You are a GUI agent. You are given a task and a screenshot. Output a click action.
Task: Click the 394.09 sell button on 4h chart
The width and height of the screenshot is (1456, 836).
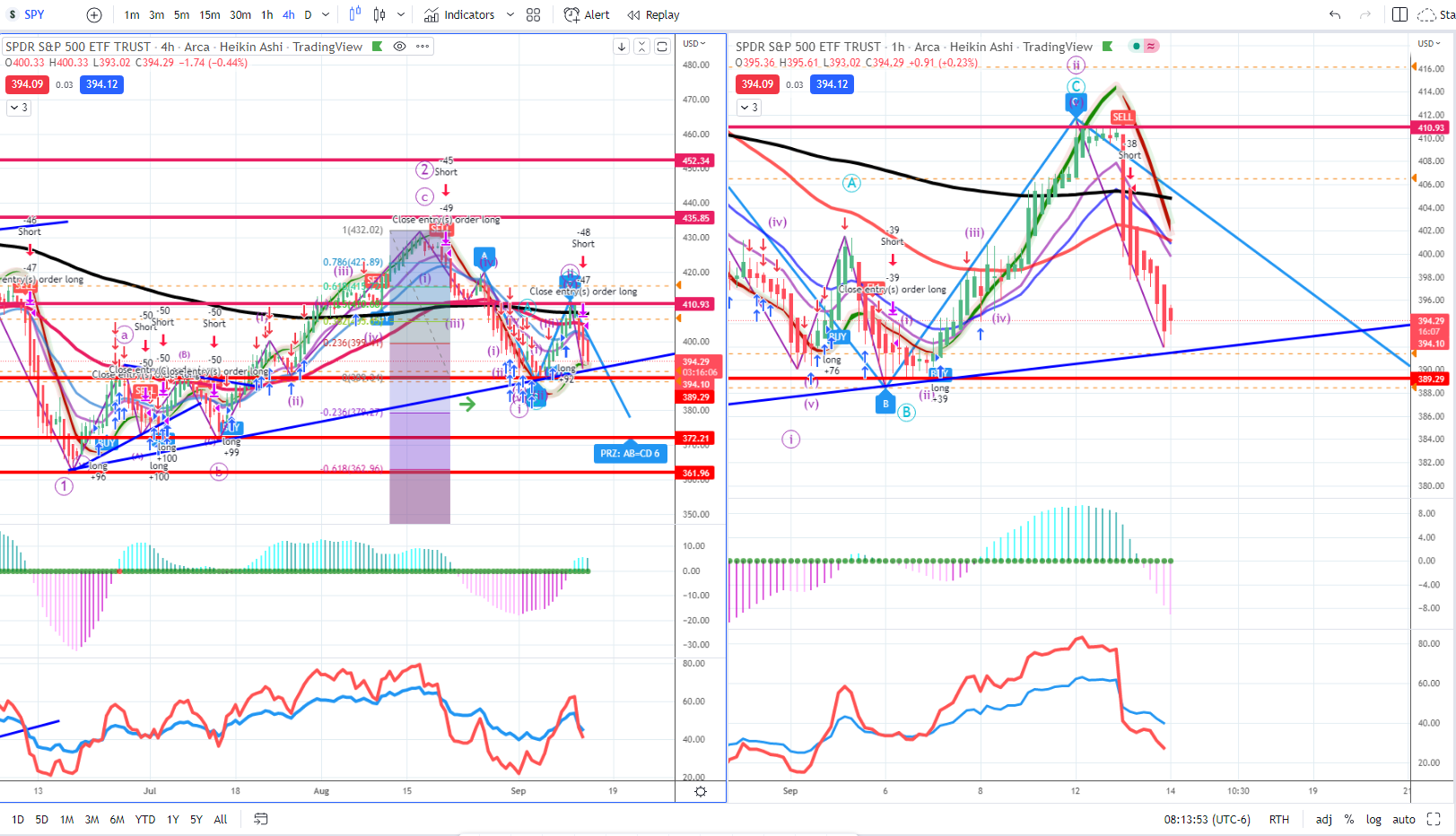27,84
